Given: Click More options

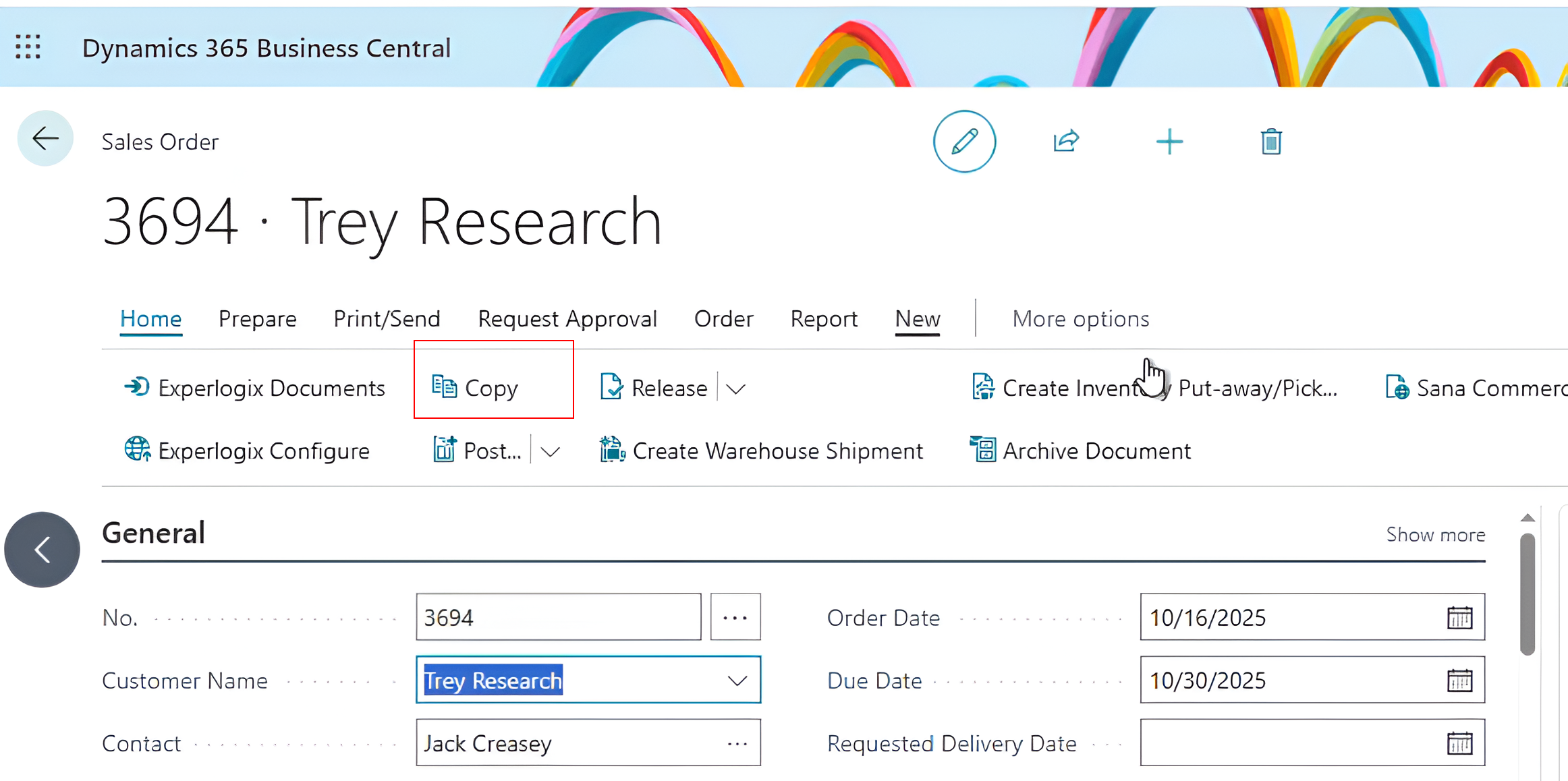Looking at the screenshot, I should pyautogui.click(x=1081, y=318).
